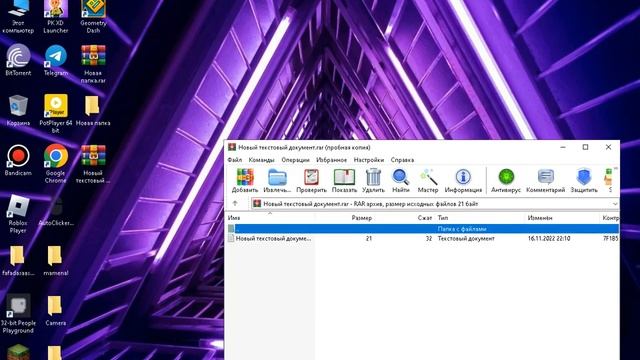
Task: Select the Новый текстовый rar desktop icon
Action: pyautogui.click(x=93, y=164)
